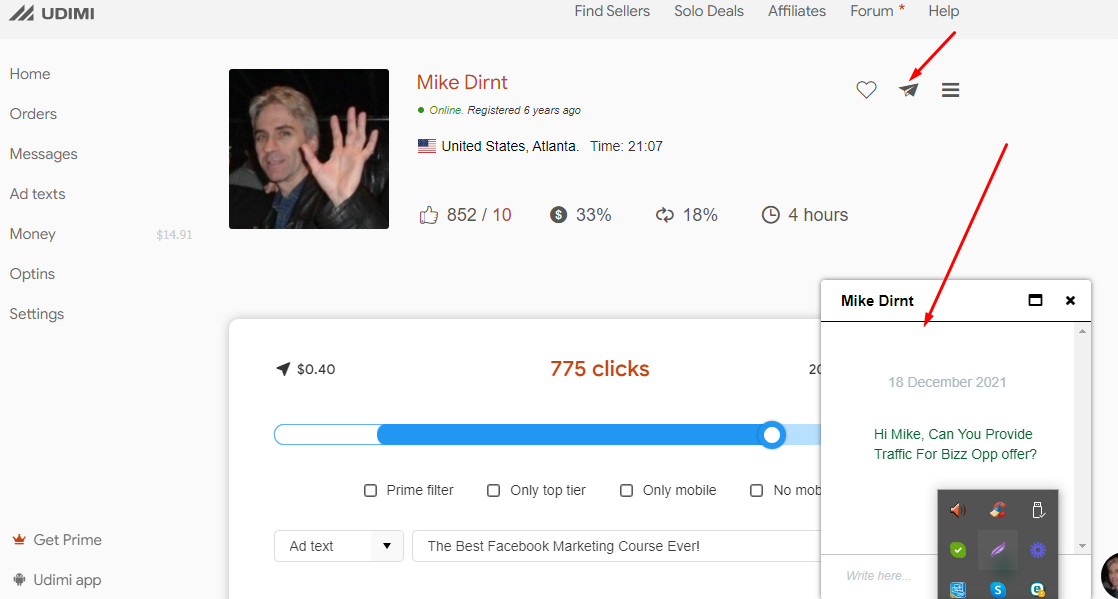The image size is (1118, 599).
Task: Click the clicks slider handle
Action: 771,434
